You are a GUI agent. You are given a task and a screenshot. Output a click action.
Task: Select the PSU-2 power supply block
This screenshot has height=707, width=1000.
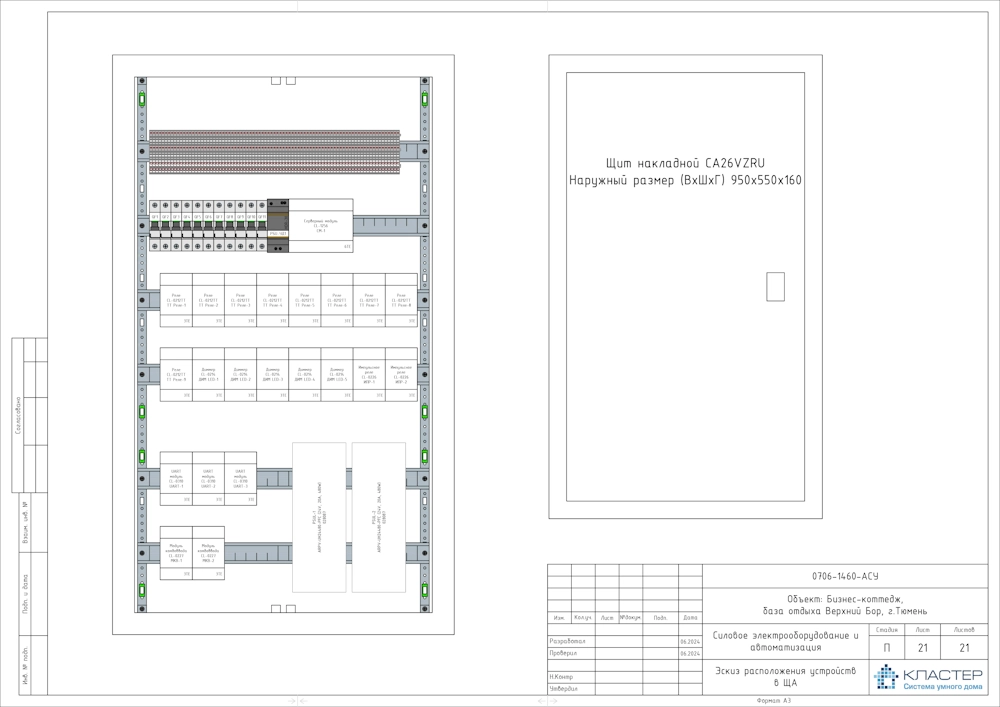coord(378,516)
